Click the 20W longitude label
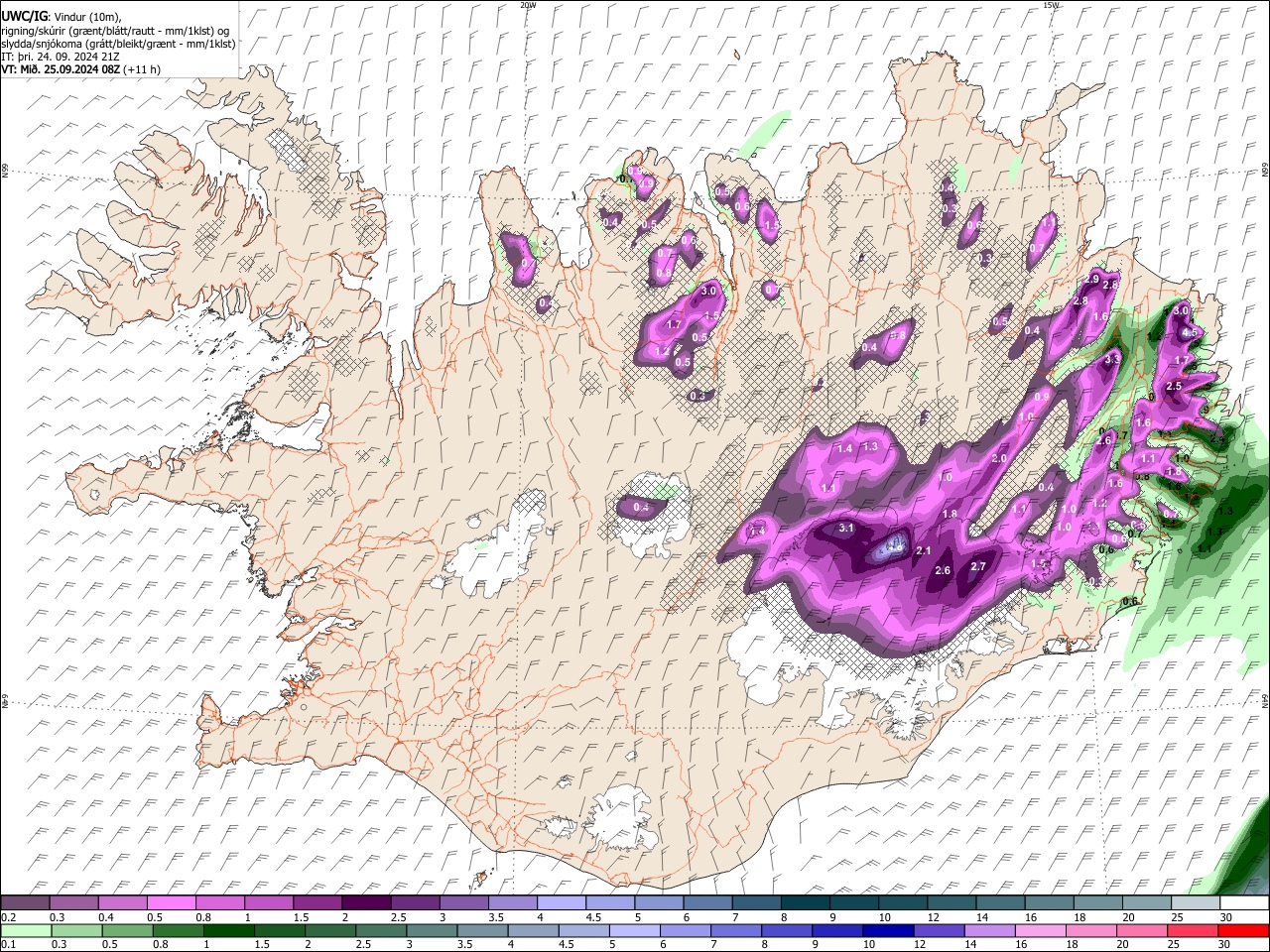This screenshot has height=952, width=1270. click(529, 5)
